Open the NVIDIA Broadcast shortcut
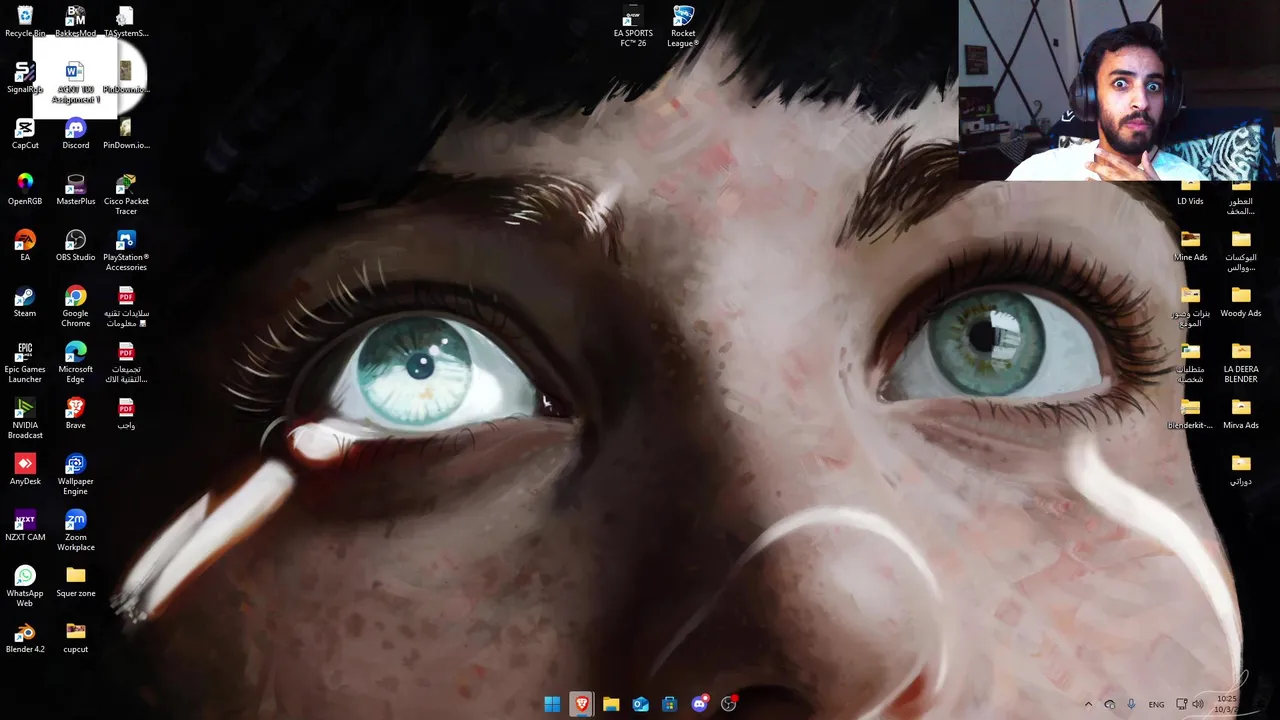The image size is (1280, 720). click(x=25, y=418)
